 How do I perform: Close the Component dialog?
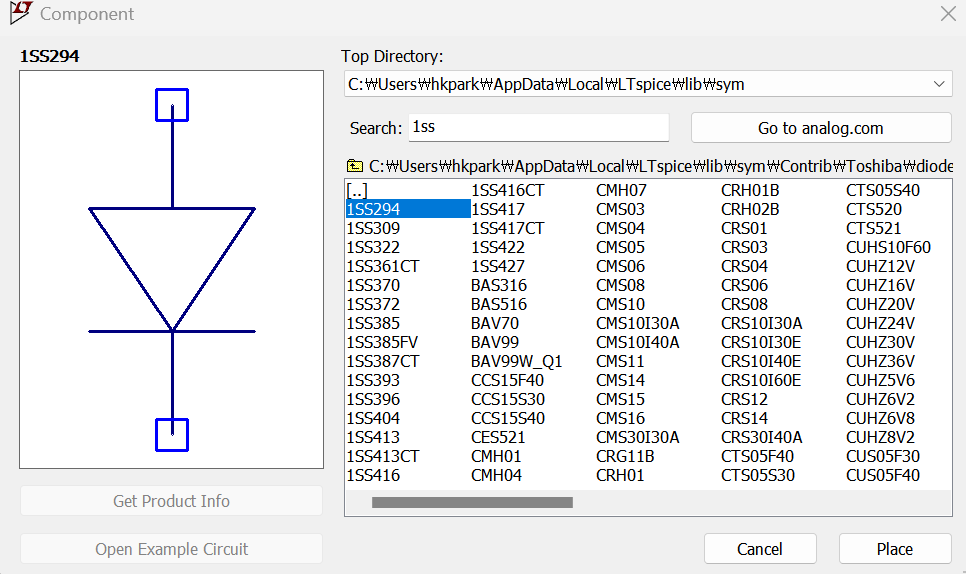(x=948, y=14)
